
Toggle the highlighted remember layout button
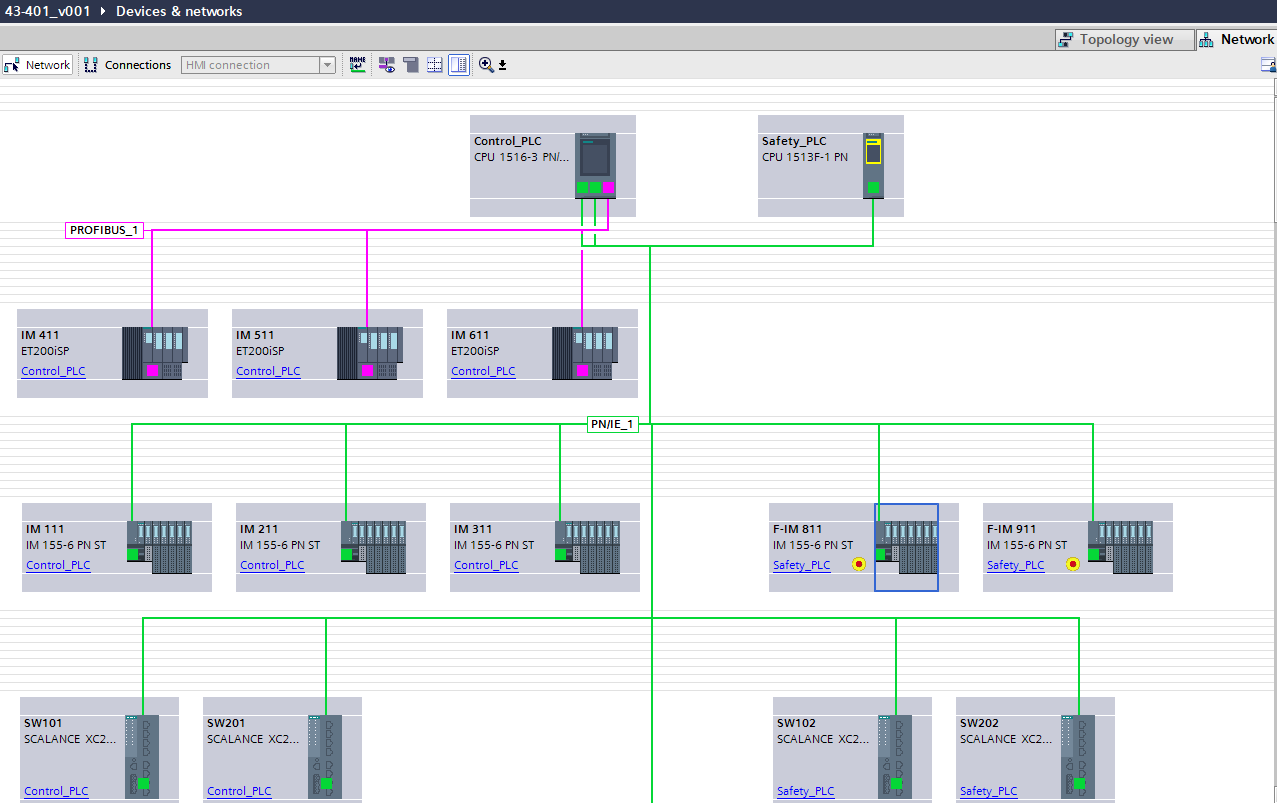pyautogui.click(x=458, y=65)
